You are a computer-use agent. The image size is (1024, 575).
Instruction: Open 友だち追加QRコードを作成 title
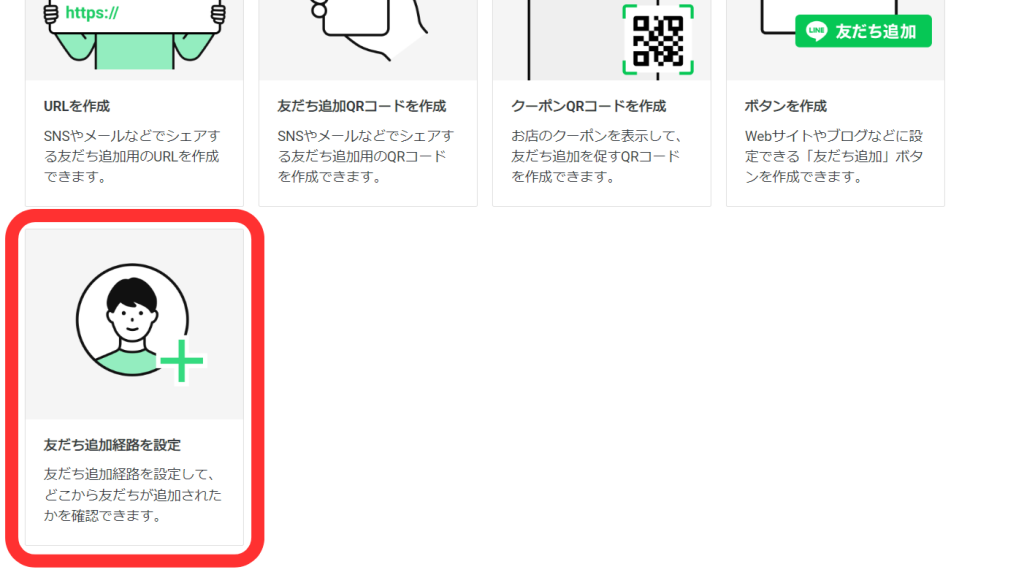click(361, 106)
